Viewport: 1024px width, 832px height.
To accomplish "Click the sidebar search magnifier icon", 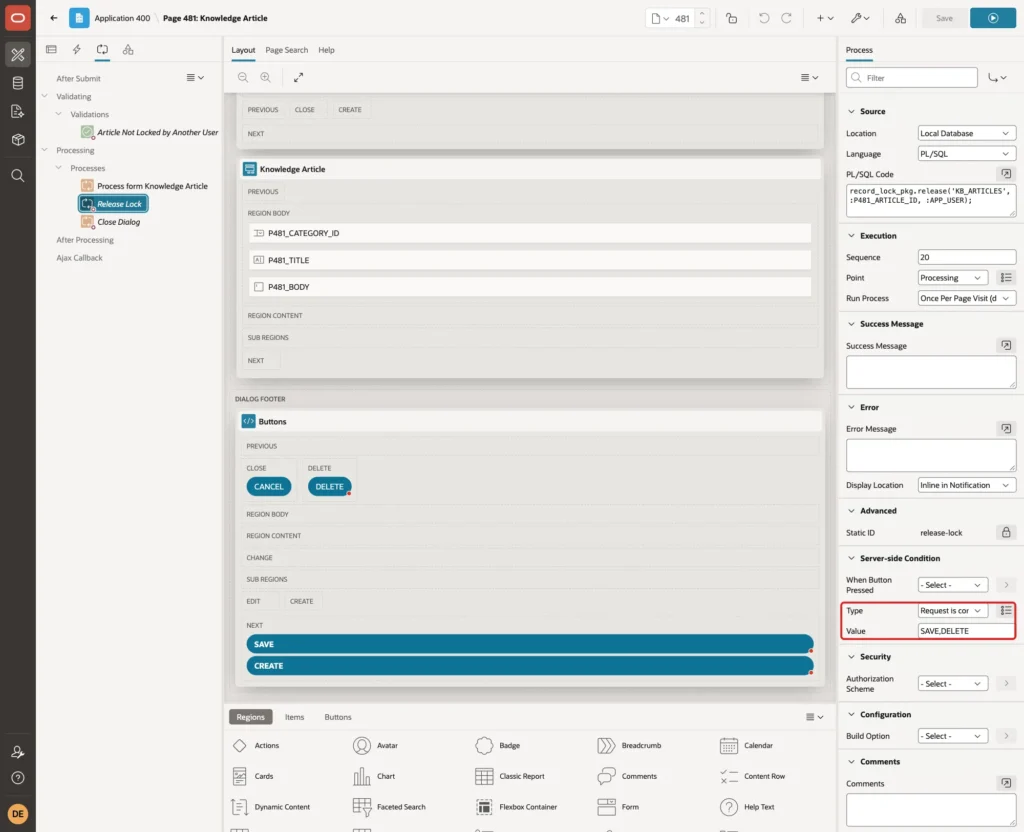I will [x=18, y=176].
